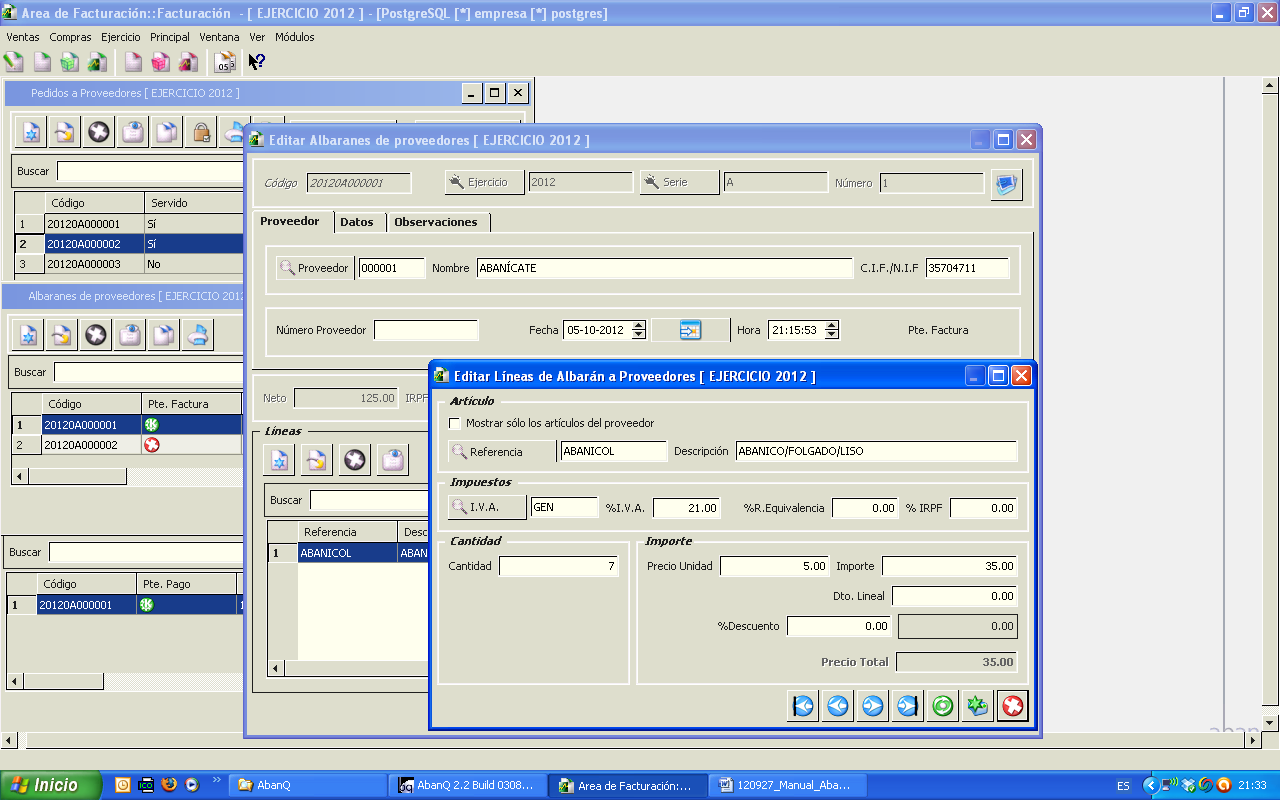Add a new line in the Líneas section
The image size is (1280, 800).
point(280,460)
